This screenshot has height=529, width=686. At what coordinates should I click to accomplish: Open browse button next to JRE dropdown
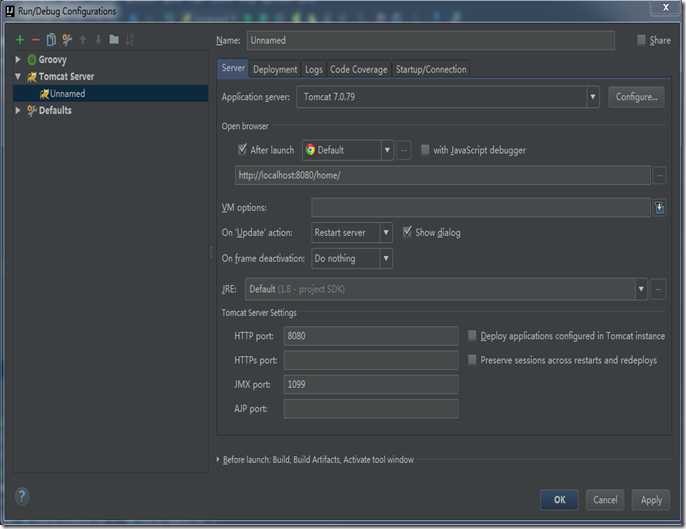(x=659, y=289)
